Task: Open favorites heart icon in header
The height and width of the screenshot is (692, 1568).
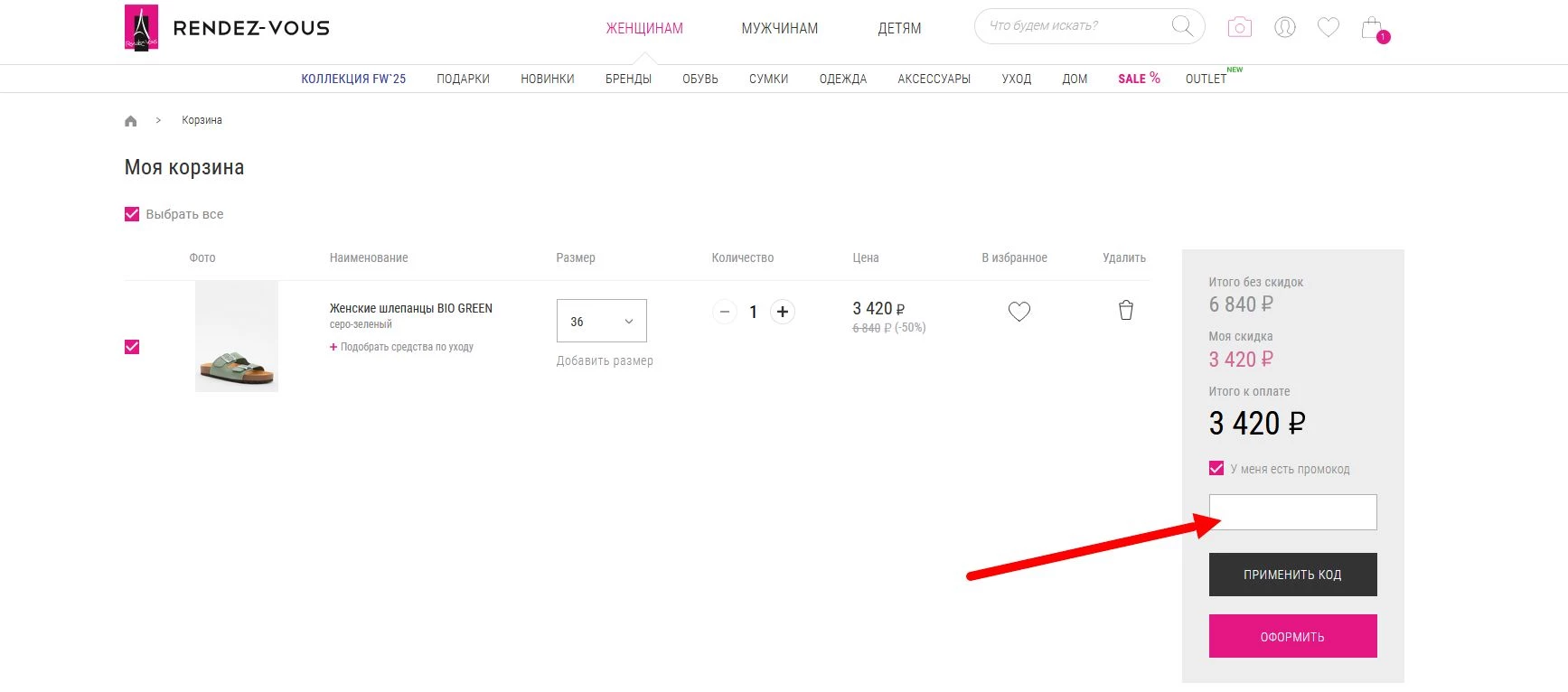Action: coord(1328,27)
